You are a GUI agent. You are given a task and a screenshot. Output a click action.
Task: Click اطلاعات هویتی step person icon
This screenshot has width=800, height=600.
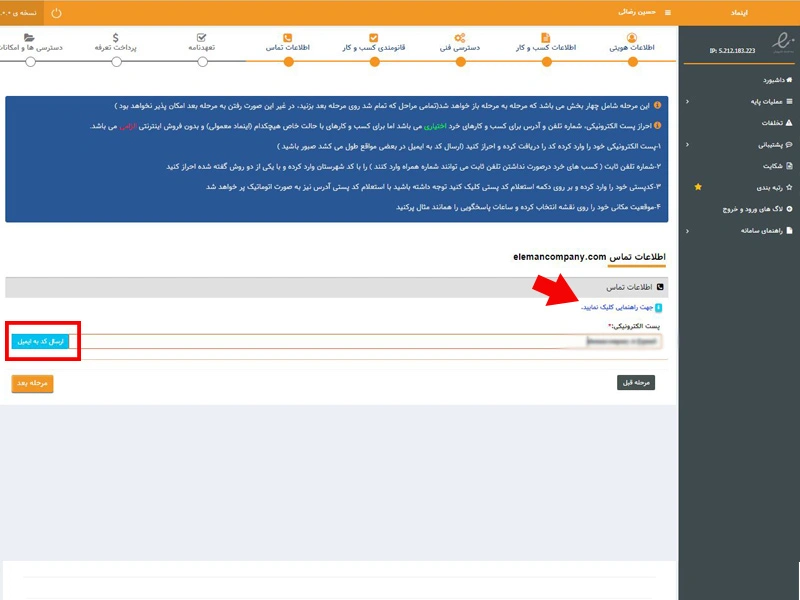tap(632, 37)
